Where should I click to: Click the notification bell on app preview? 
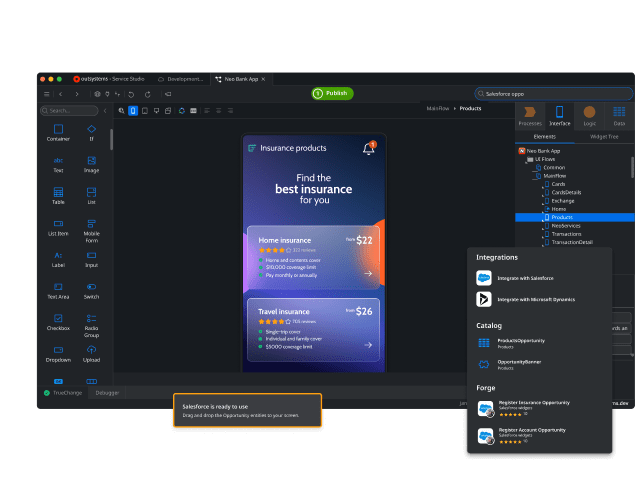tap(368, 149)
